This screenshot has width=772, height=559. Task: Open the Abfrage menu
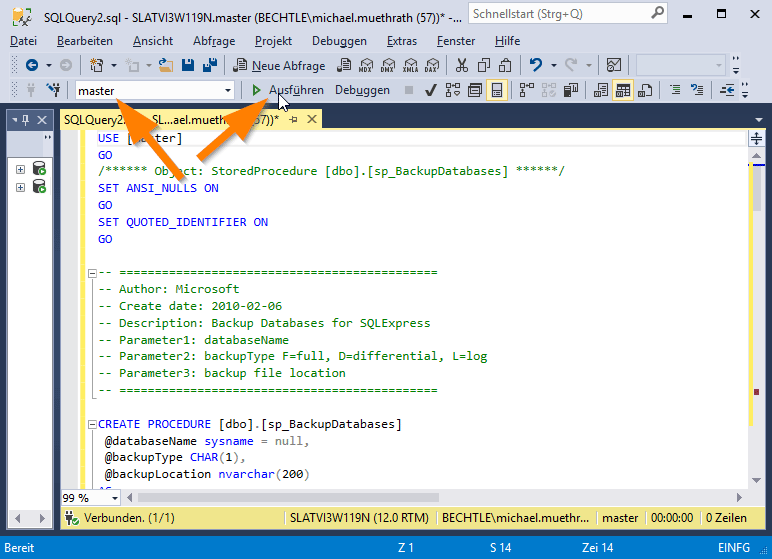pos(214,41)
